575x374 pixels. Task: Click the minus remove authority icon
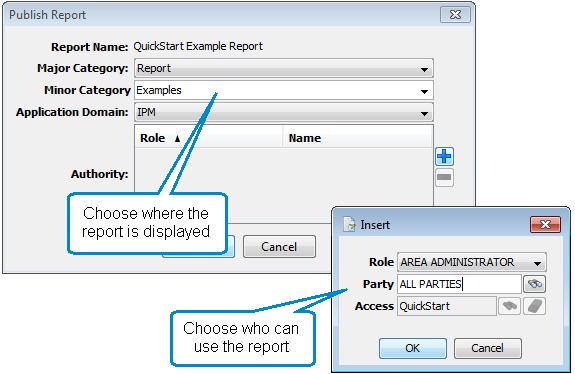pos(444,177)
